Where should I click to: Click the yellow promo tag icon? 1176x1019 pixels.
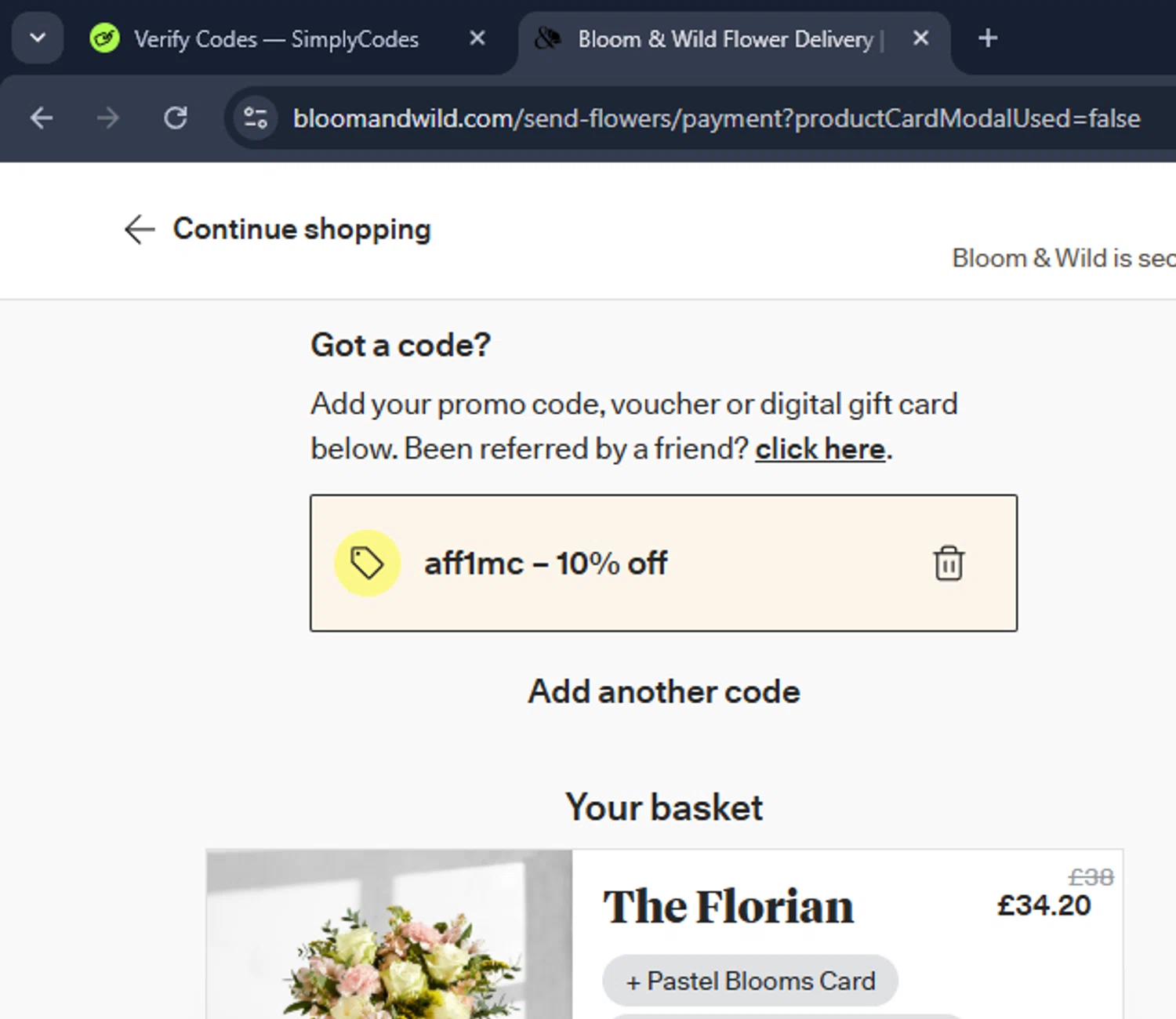pos(367,563)
